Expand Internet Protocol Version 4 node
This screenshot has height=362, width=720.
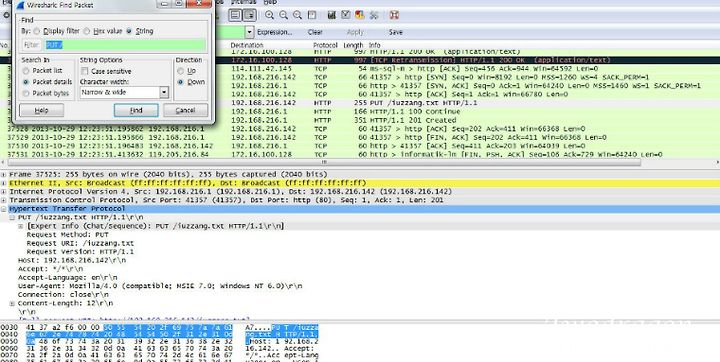[x=4, y=192]
